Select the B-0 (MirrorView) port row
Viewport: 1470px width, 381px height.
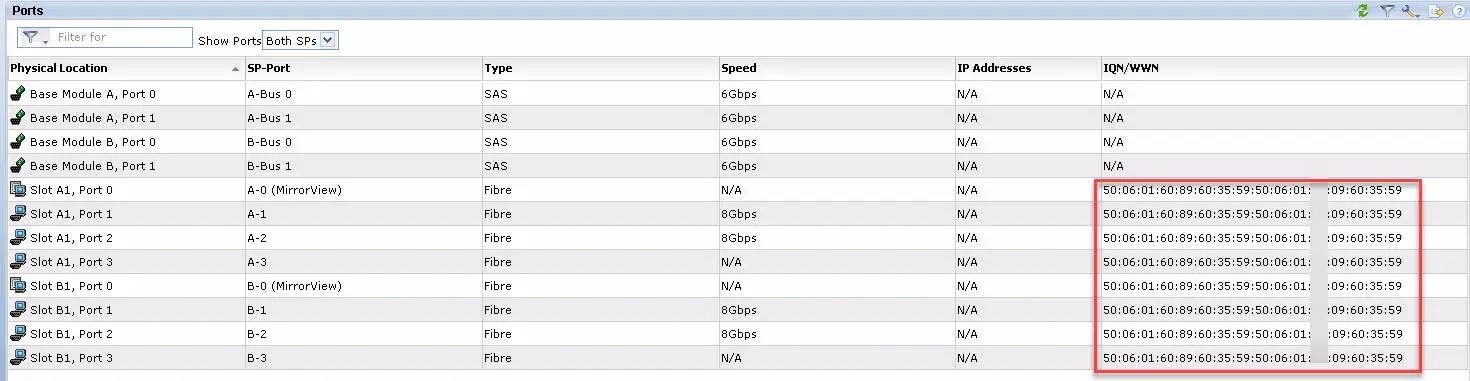(x=735, y=285)
